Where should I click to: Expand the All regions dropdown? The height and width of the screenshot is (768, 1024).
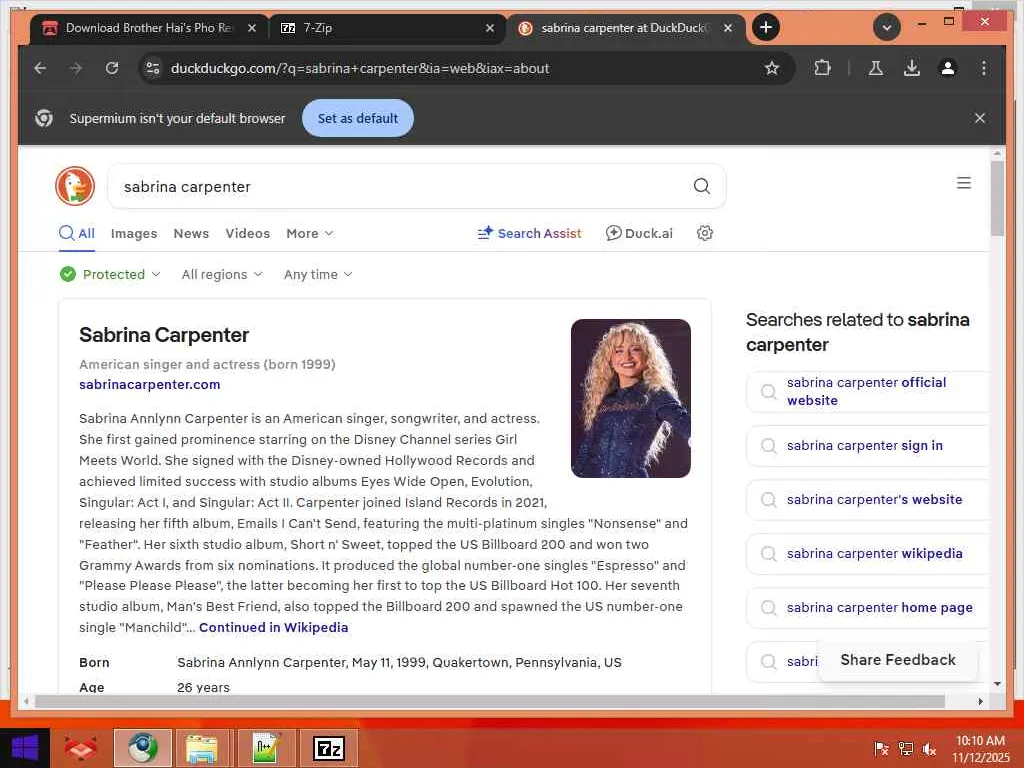pyautogui.click(x=222, y=274)
